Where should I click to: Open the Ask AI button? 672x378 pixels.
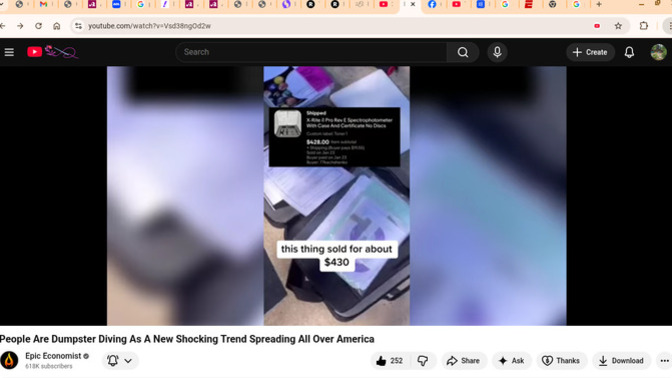pos(511,361)
